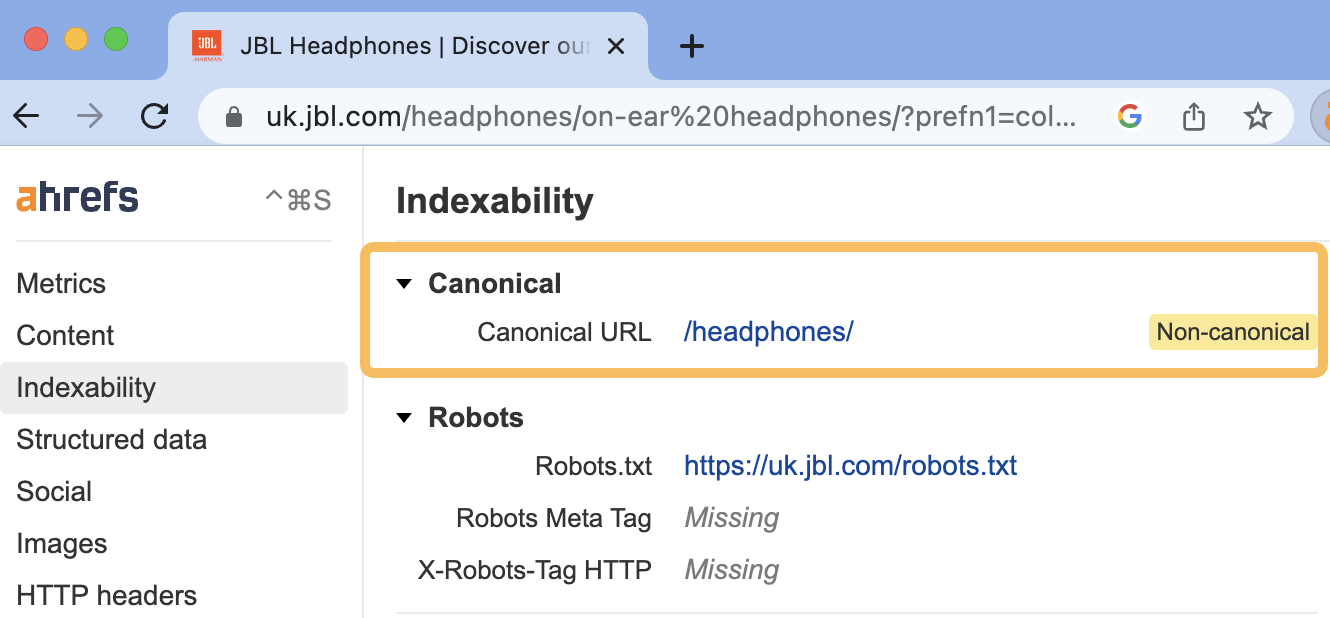
Task: Click the Non-canonical status badge
Action: point(1232,331)
